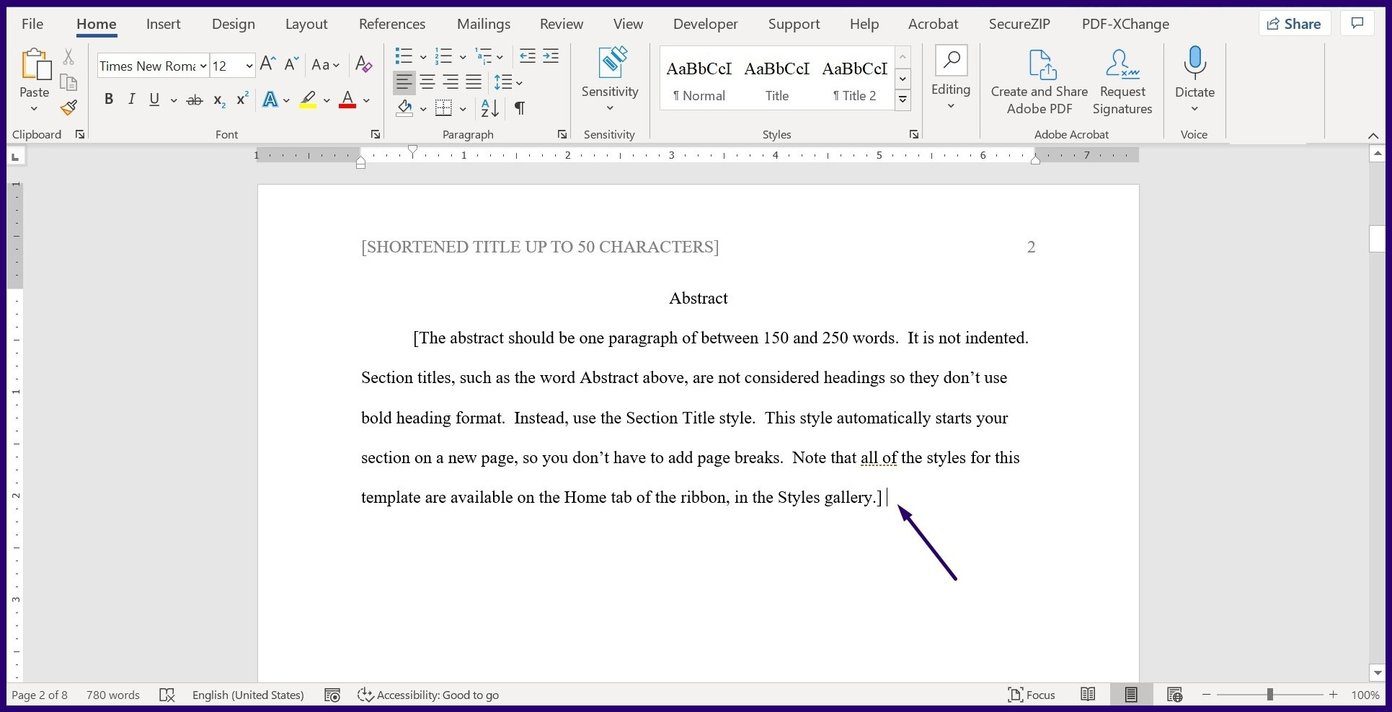Click the 100% zoom level
This screenshot has width=1392, height=712.
(1365, 695)
